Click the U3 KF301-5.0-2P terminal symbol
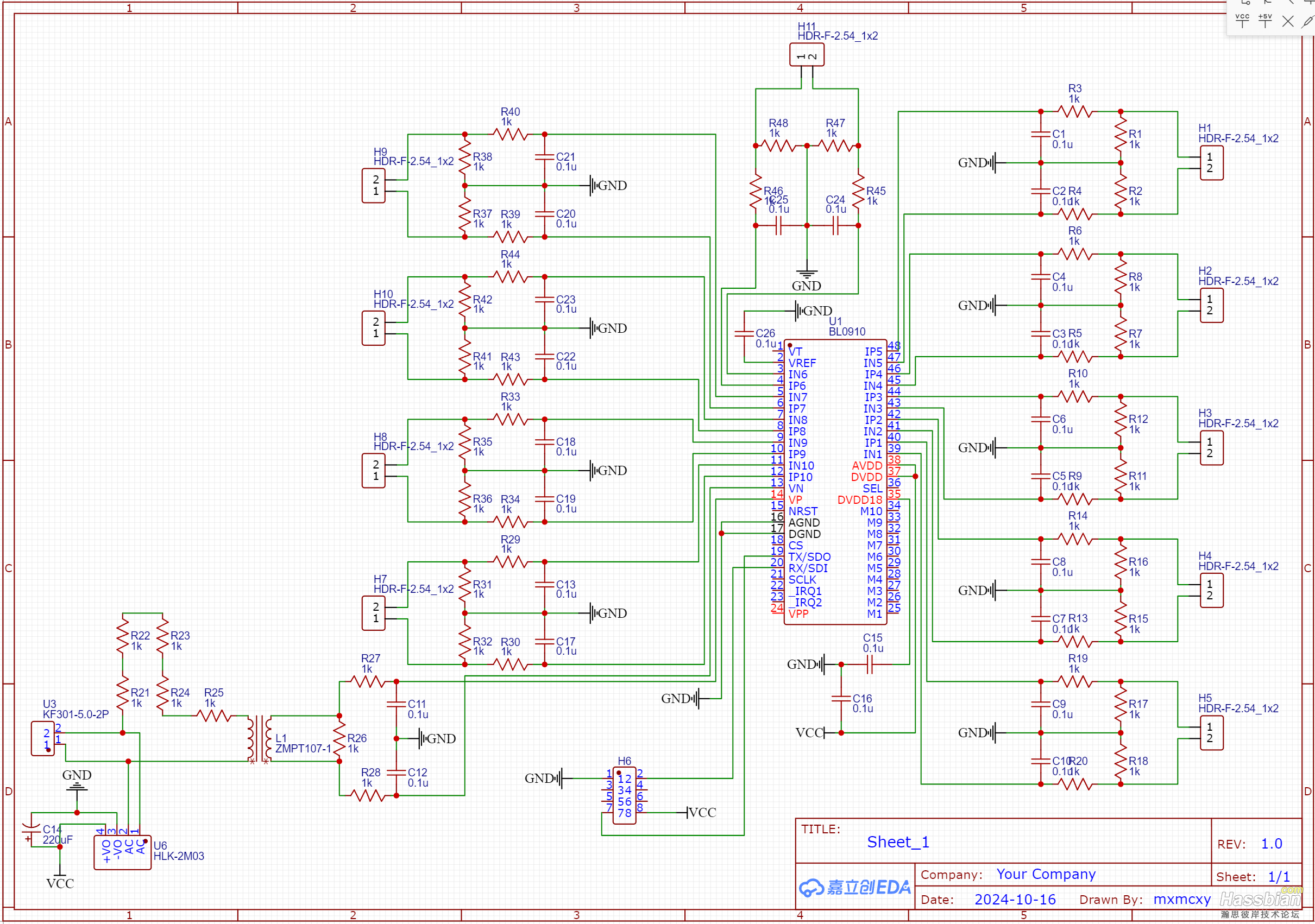 [42, 738]
